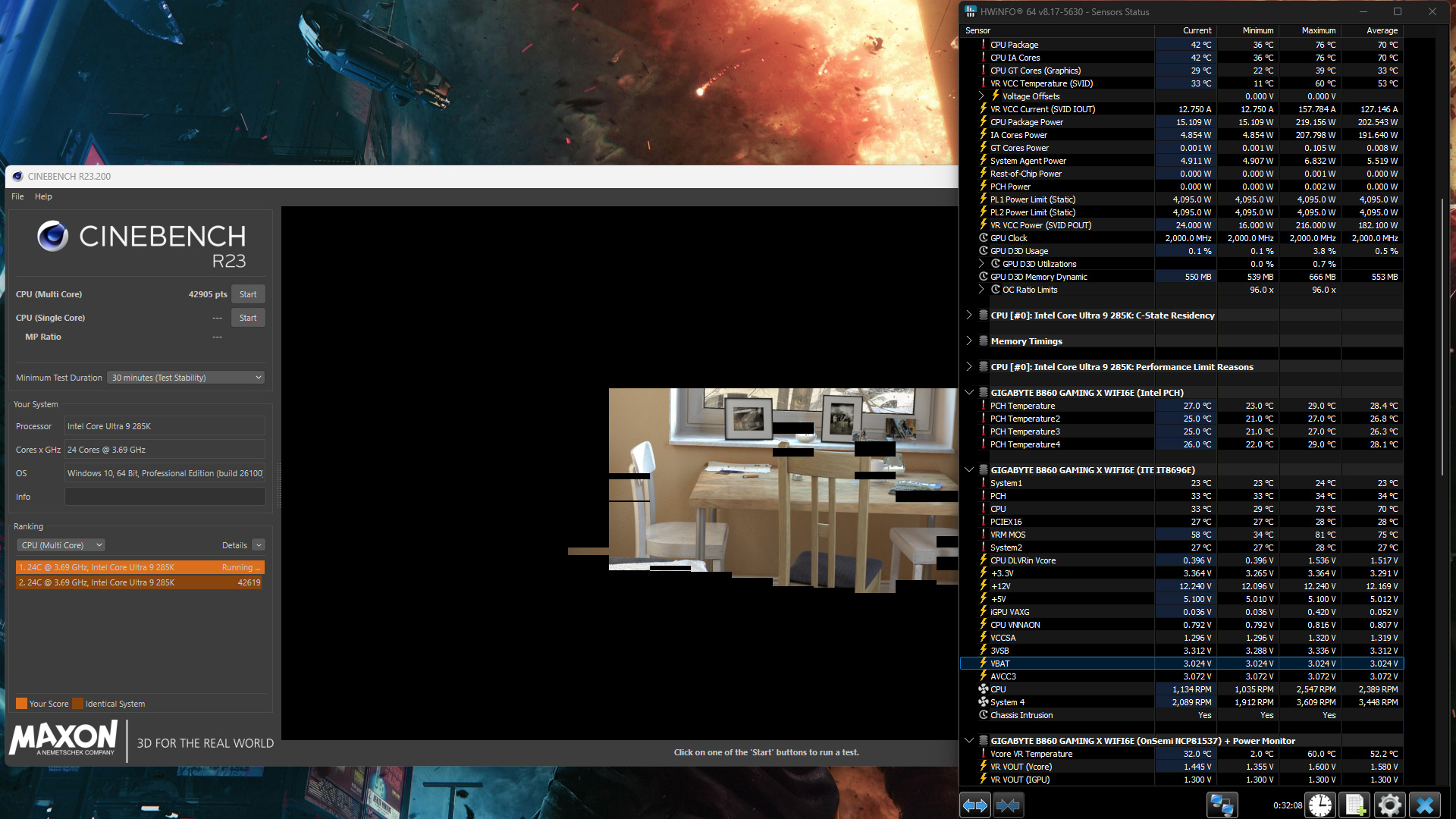Select the VRM MOS sensor row

click(1181, 535)
